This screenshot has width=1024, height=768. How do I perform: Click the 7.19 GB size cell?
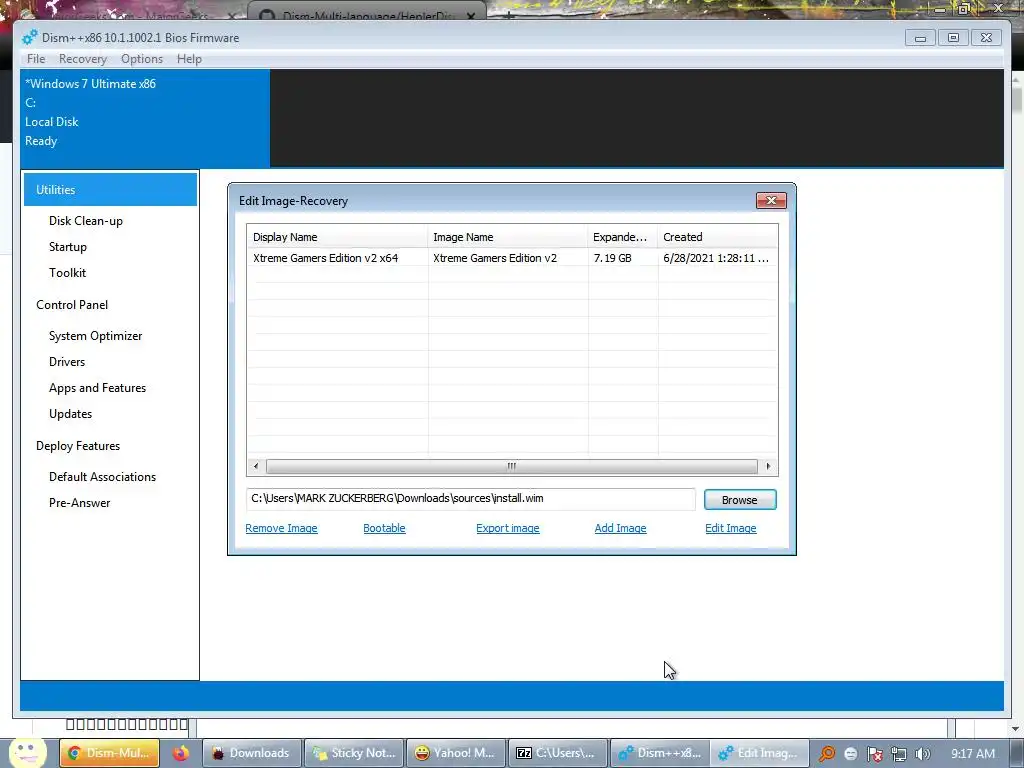(x=613, y=258)
